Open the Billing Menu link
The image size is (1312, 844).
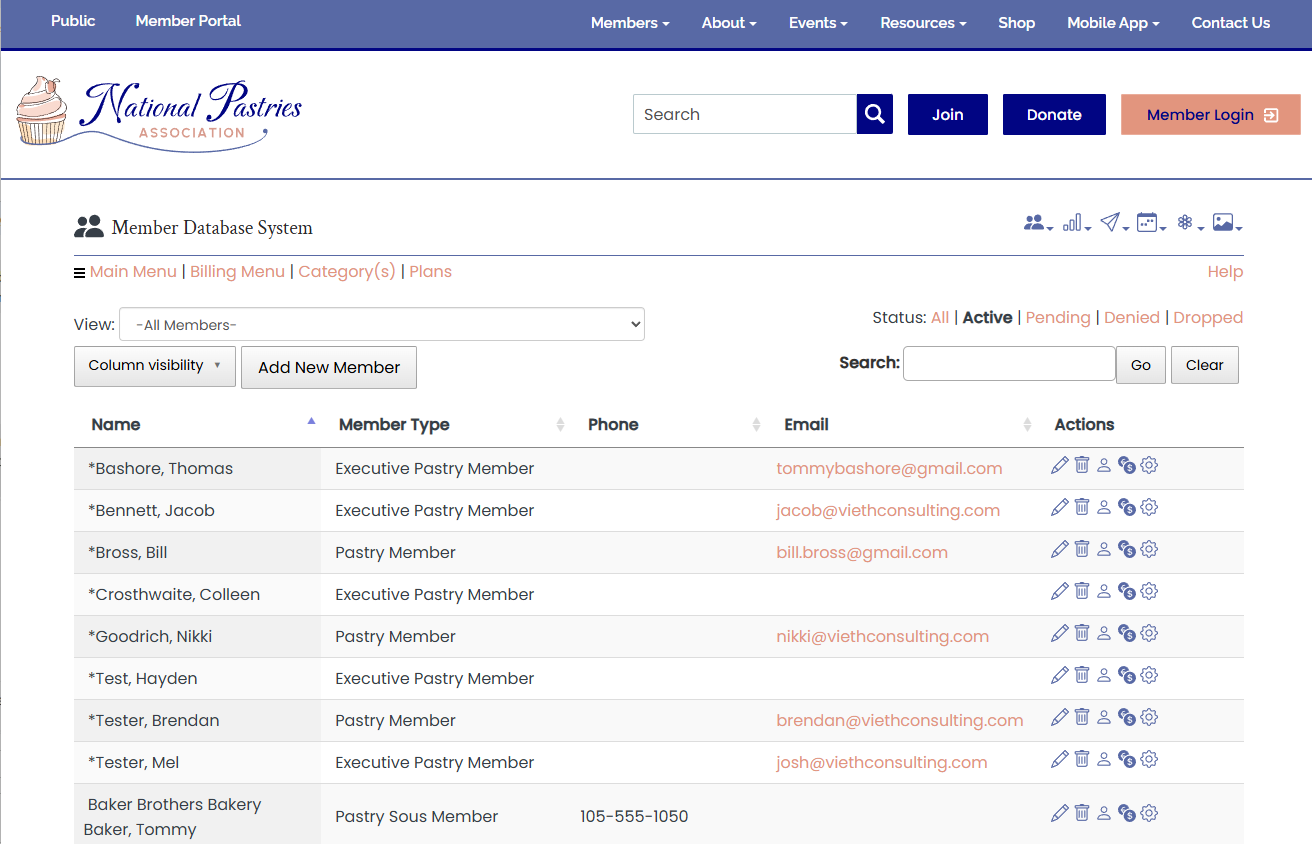pyautogui.click(x=237, y=271)
